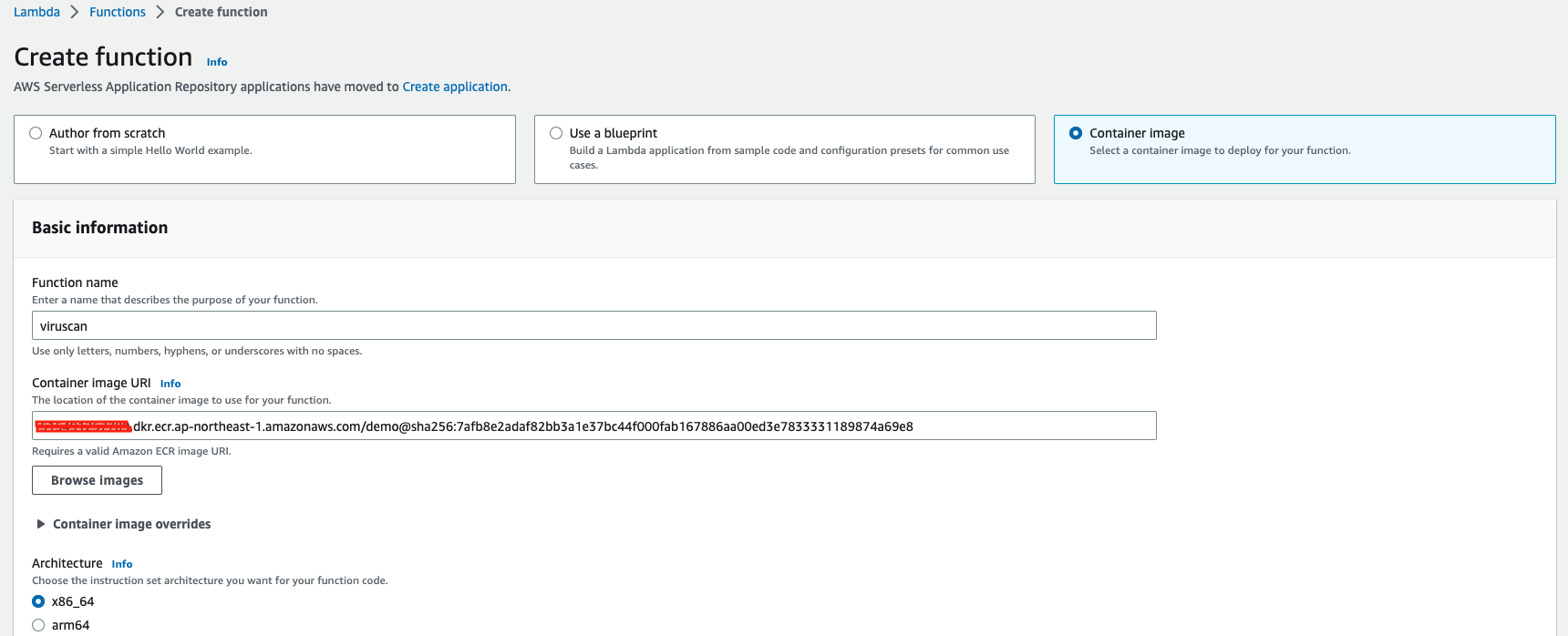Screen dimensions: 1568x636
Task: Open the Lambda breadcrumb link
Action: point(36,12)
